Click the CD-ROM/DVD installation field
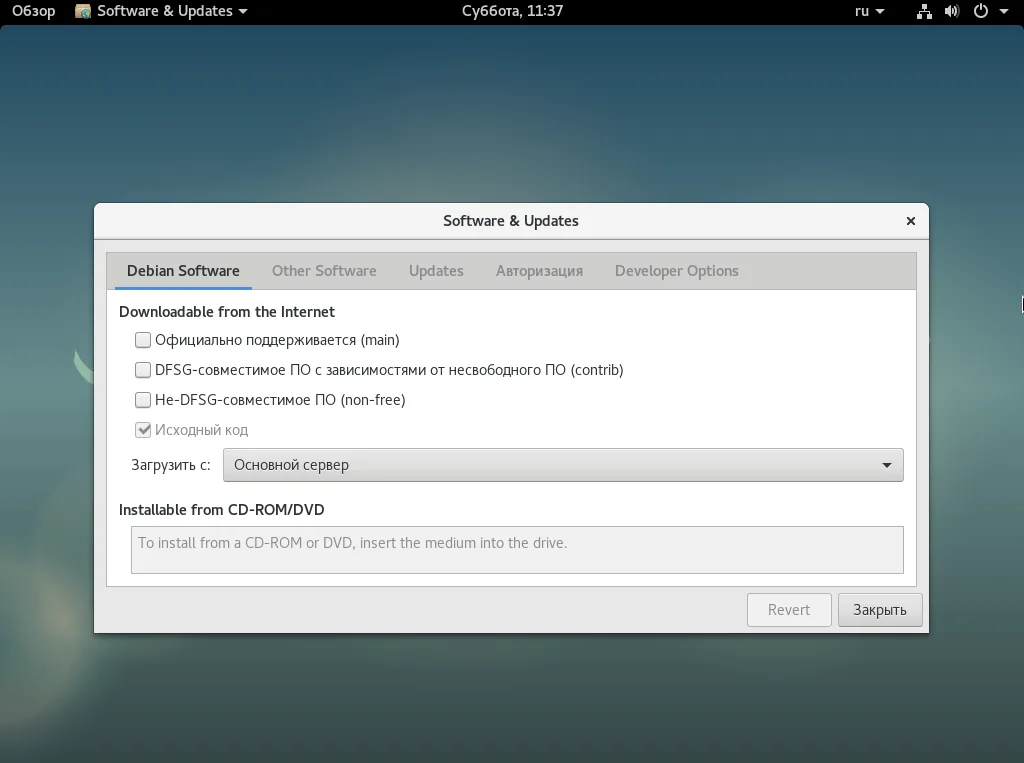This screenshot has height=763, width=1024. (x=517, y=549)
